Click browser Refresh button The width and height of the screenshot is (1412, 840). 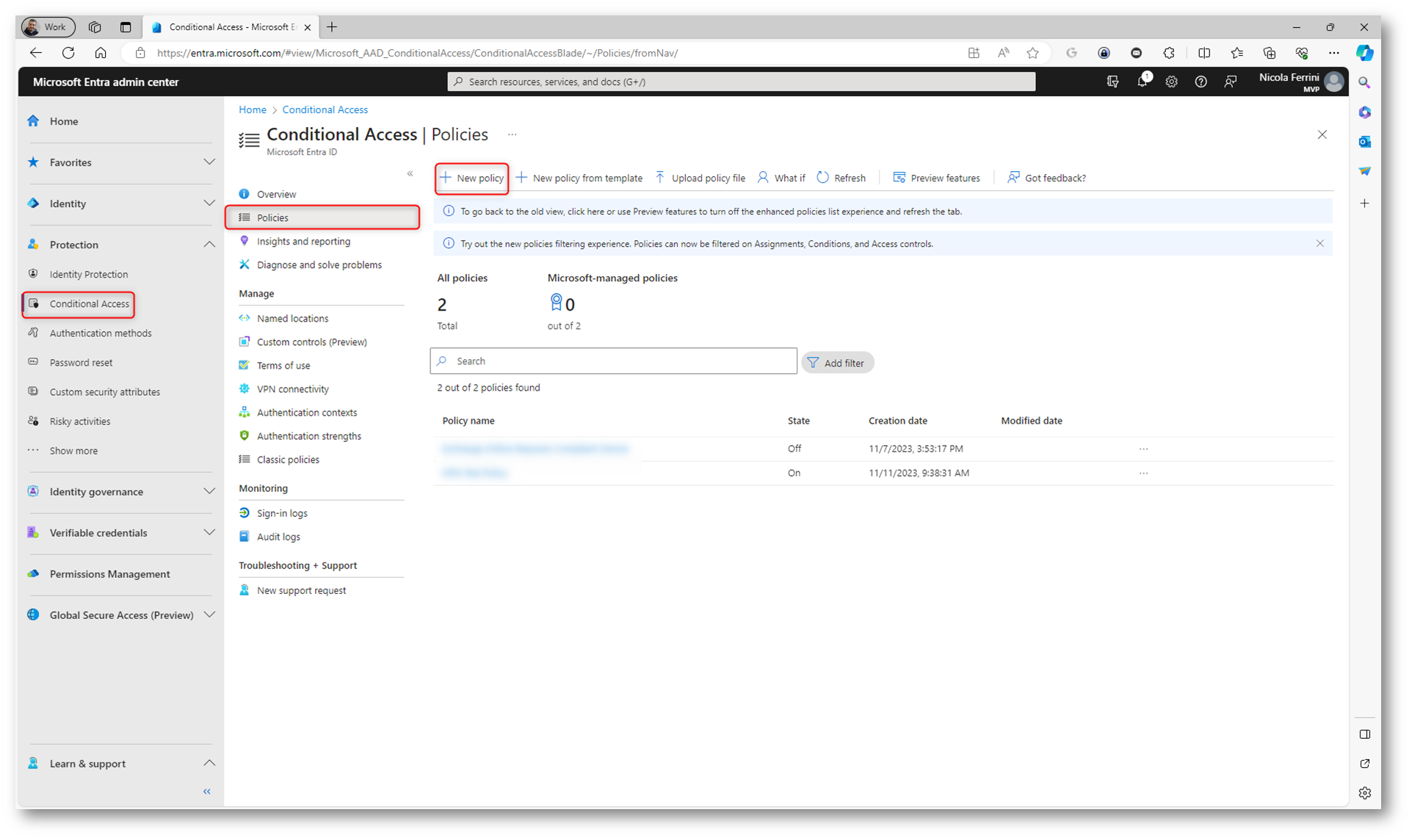pyautogui.click(x=68, y=53)
